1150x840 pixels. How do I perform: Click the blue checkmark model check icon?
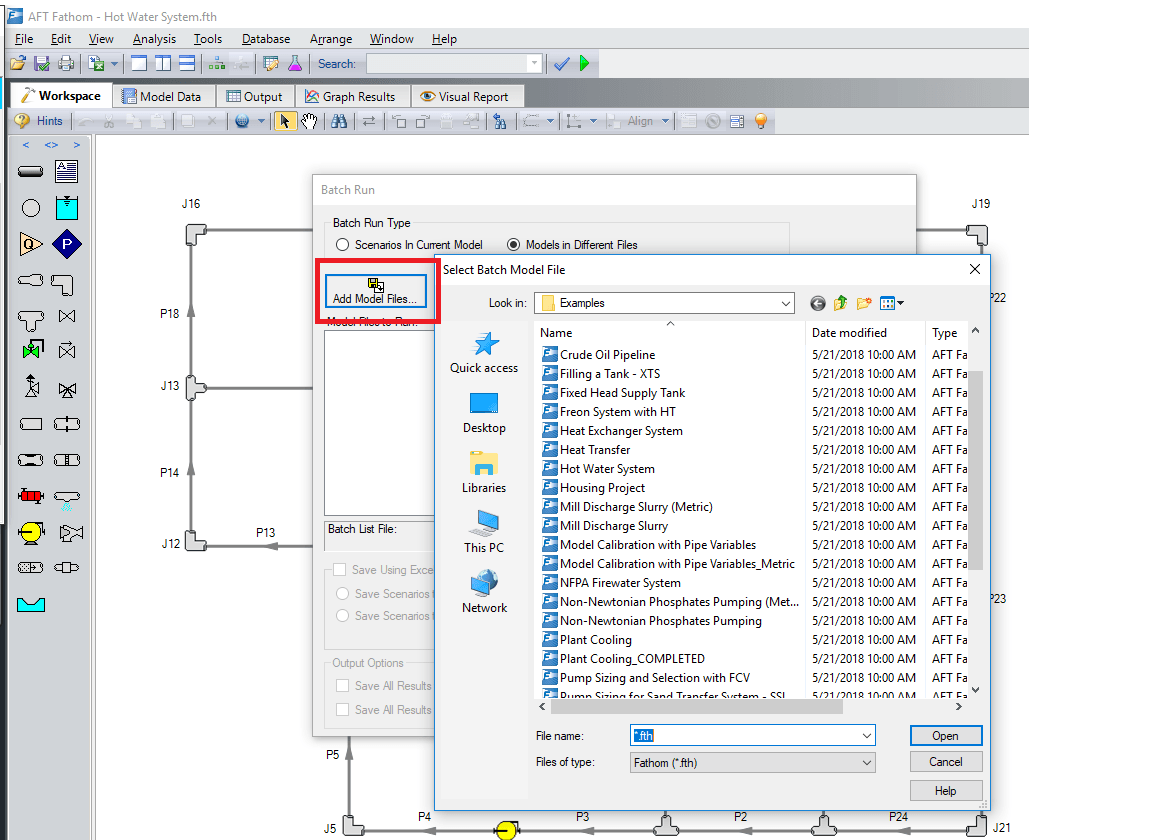click(x=562, y=64)
